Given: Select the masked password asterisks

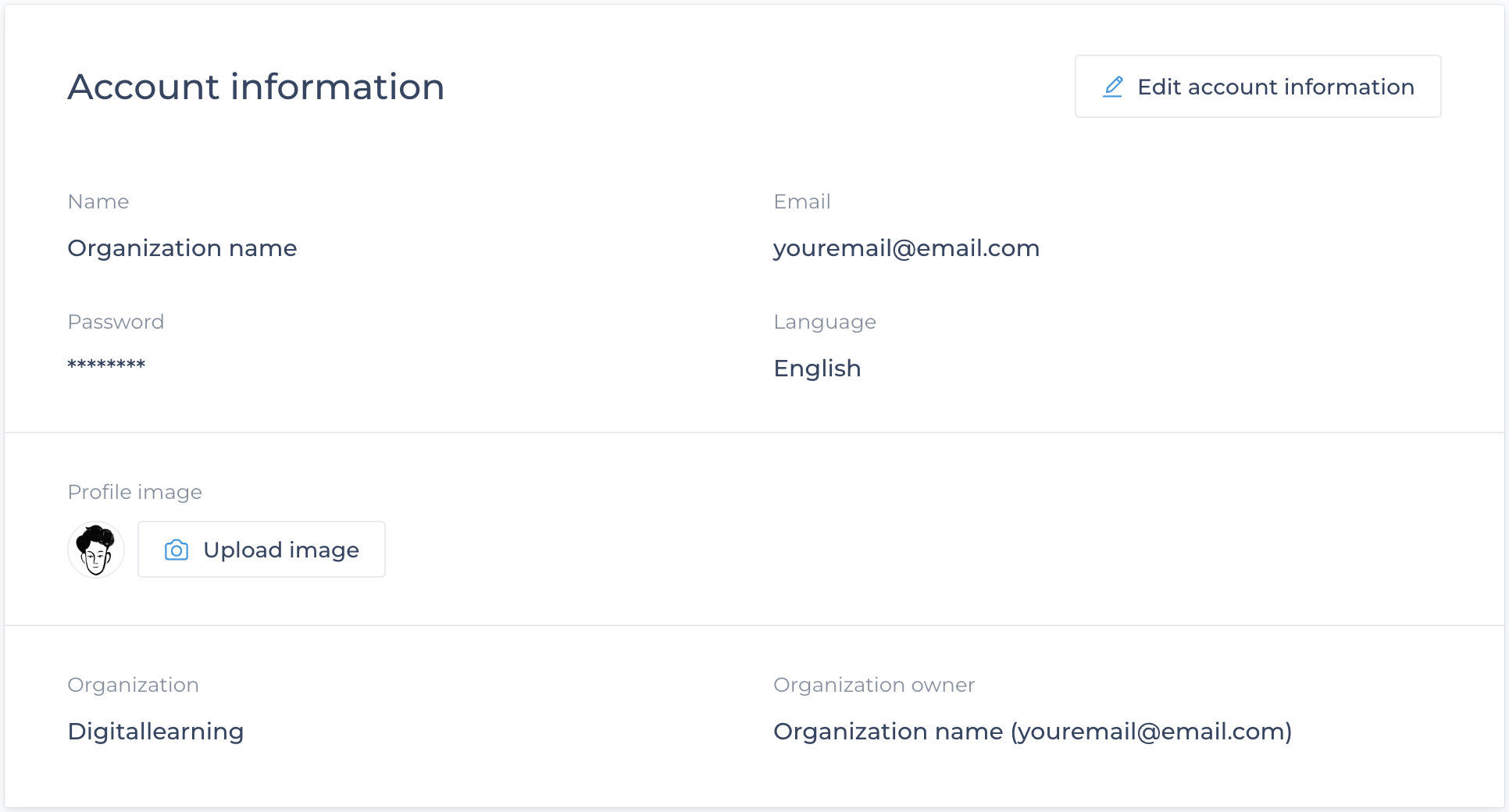Looking at the screenshot, I should [107, 365].
